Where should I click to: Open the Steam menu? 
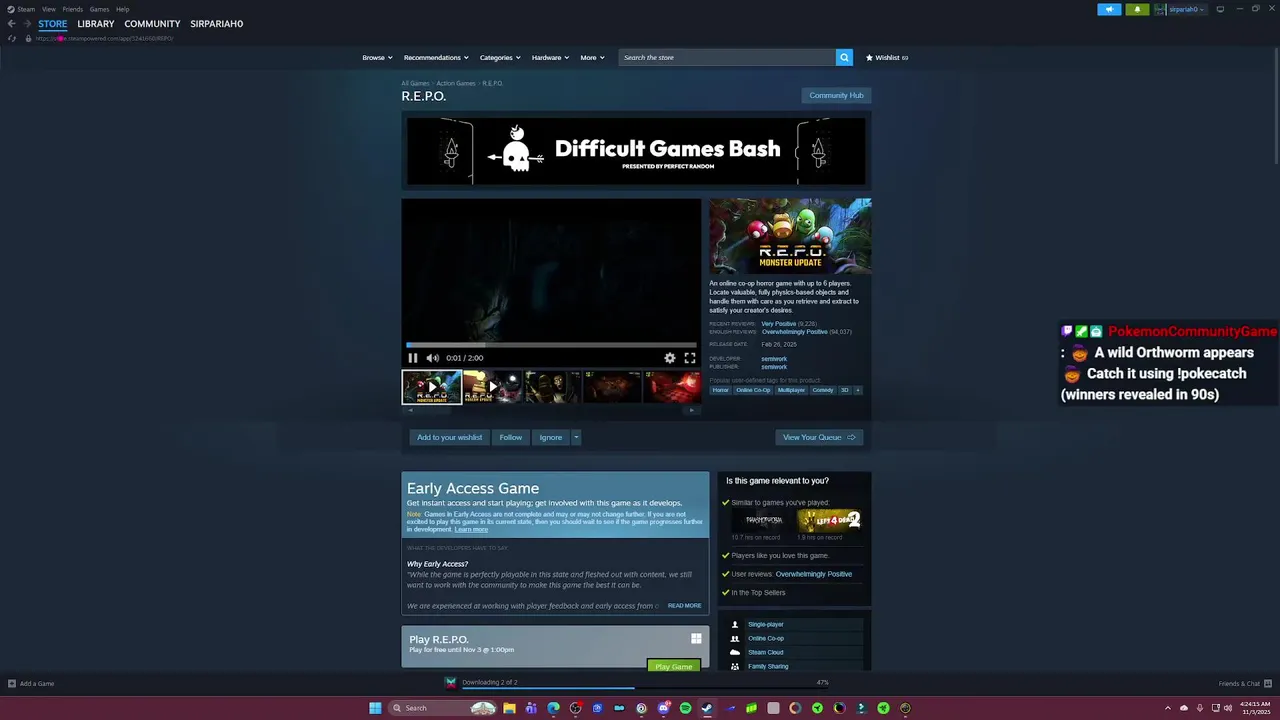click(x=21, y=9)
